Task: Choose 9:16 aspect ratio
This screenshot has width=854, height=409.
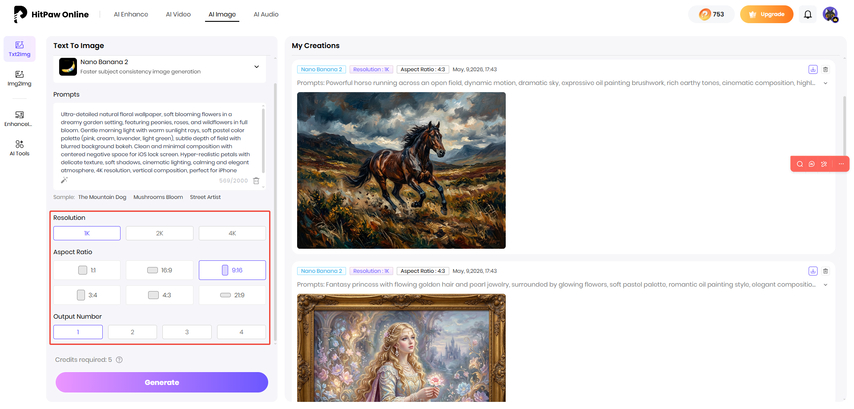Action: pyautogui.click(x=233, y=270)
